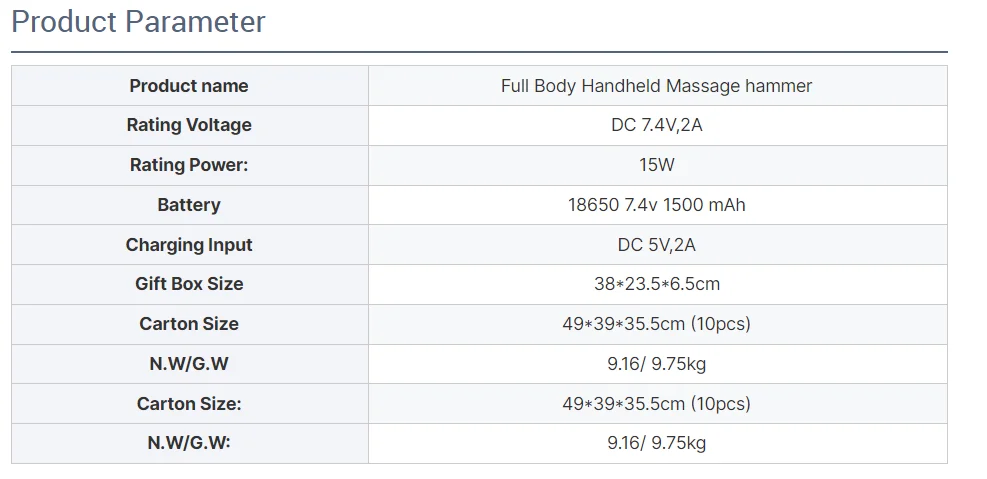Select the Battery row label
The height and width of the screenshot is (479, 987).
[189, 205]
